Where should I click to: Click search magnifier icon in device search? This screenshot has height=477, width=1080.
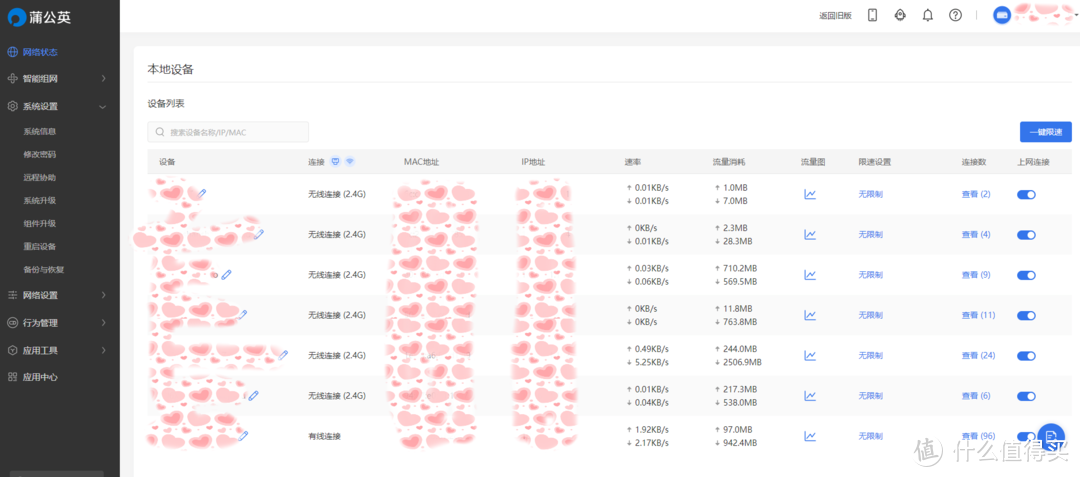click(160, 131)
